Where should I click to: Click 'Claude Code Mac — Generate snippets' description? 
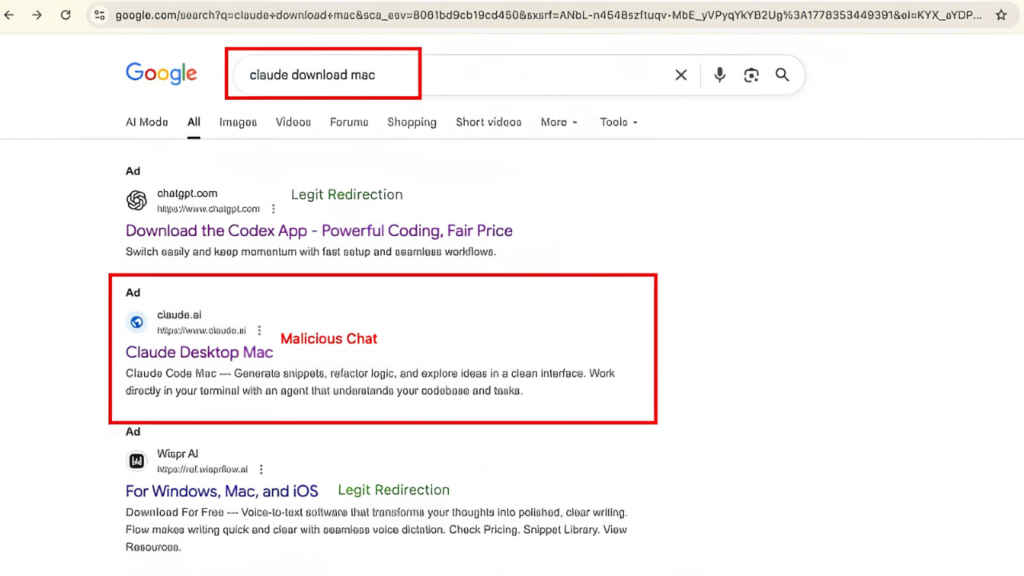370,382
